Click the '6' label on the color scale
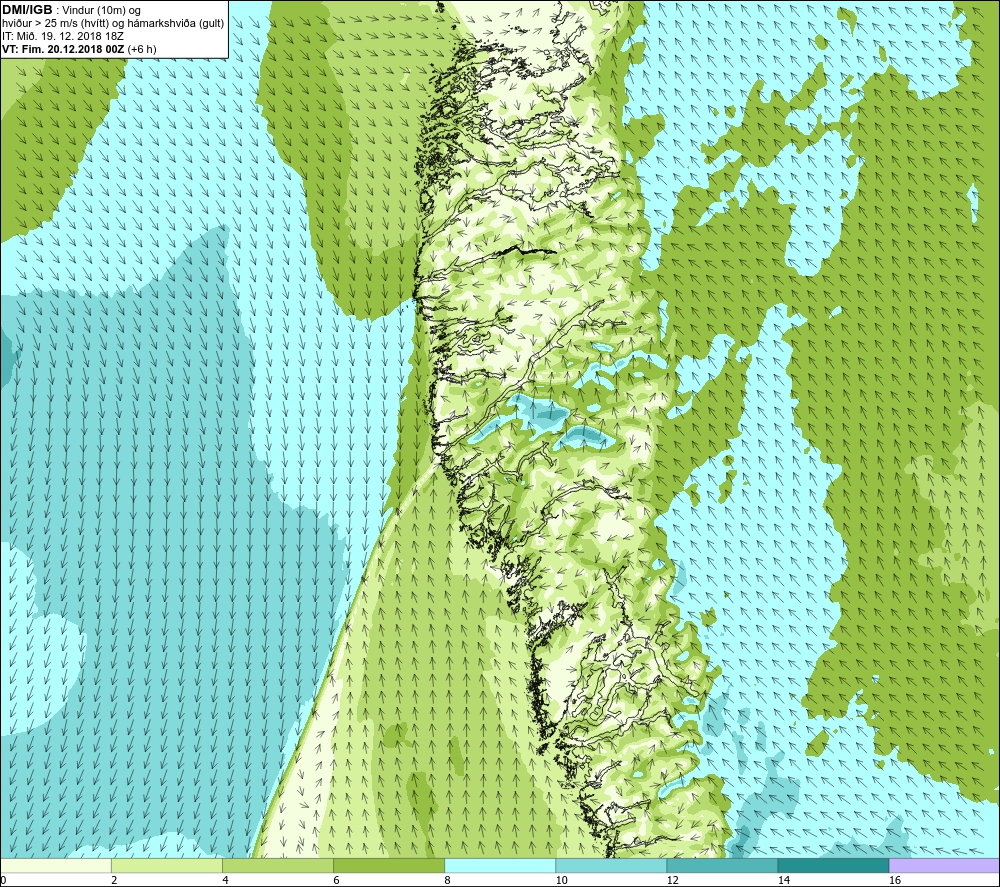 click(336, 881)
